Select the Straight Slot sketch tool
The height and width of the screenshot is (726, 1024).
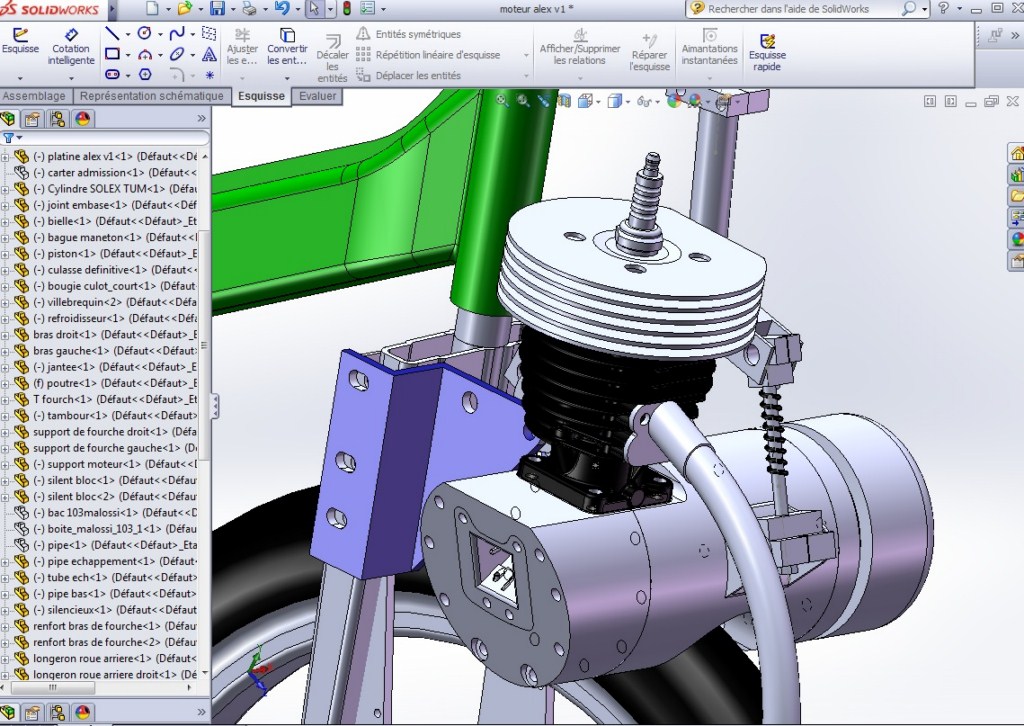(x=112, y=74)
